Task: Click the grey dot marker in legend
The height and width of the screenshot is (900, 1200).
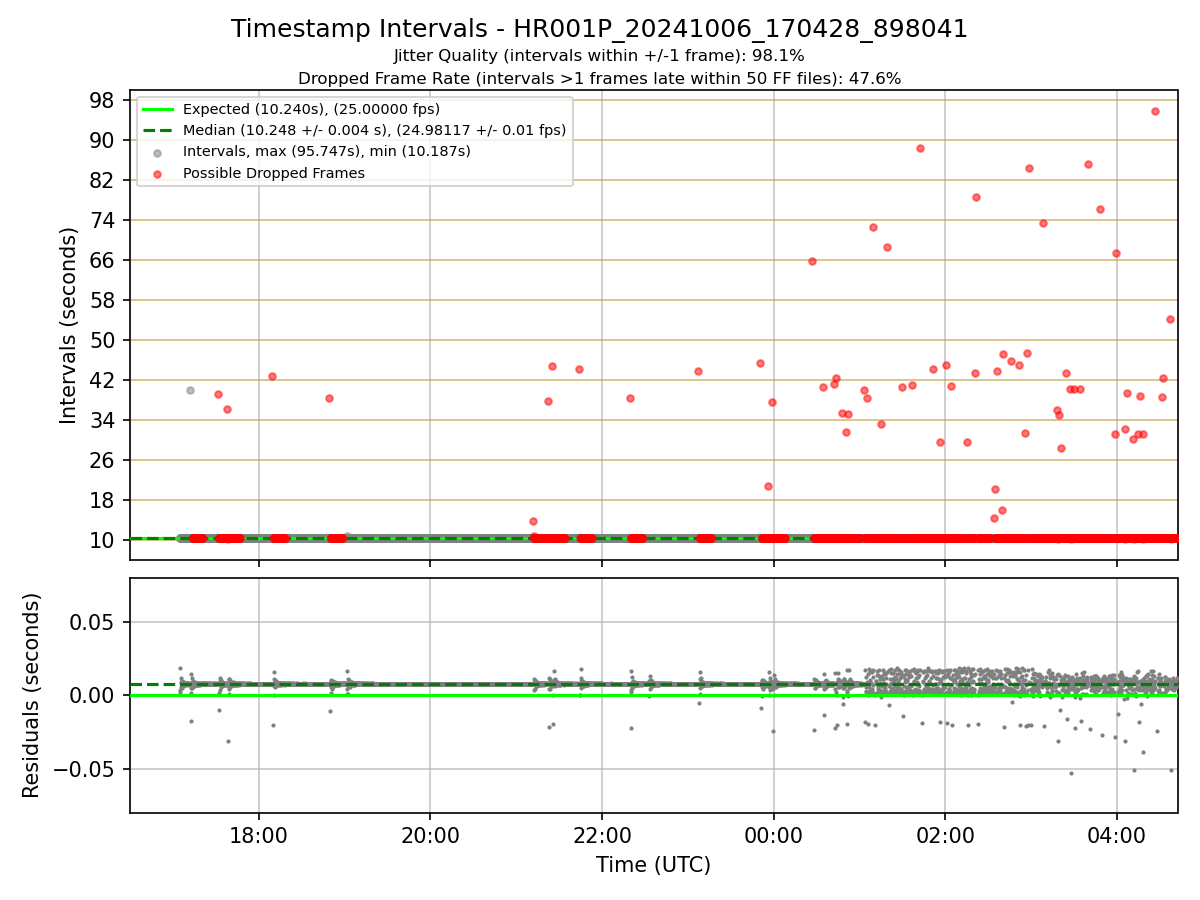Action: point(158,152)
